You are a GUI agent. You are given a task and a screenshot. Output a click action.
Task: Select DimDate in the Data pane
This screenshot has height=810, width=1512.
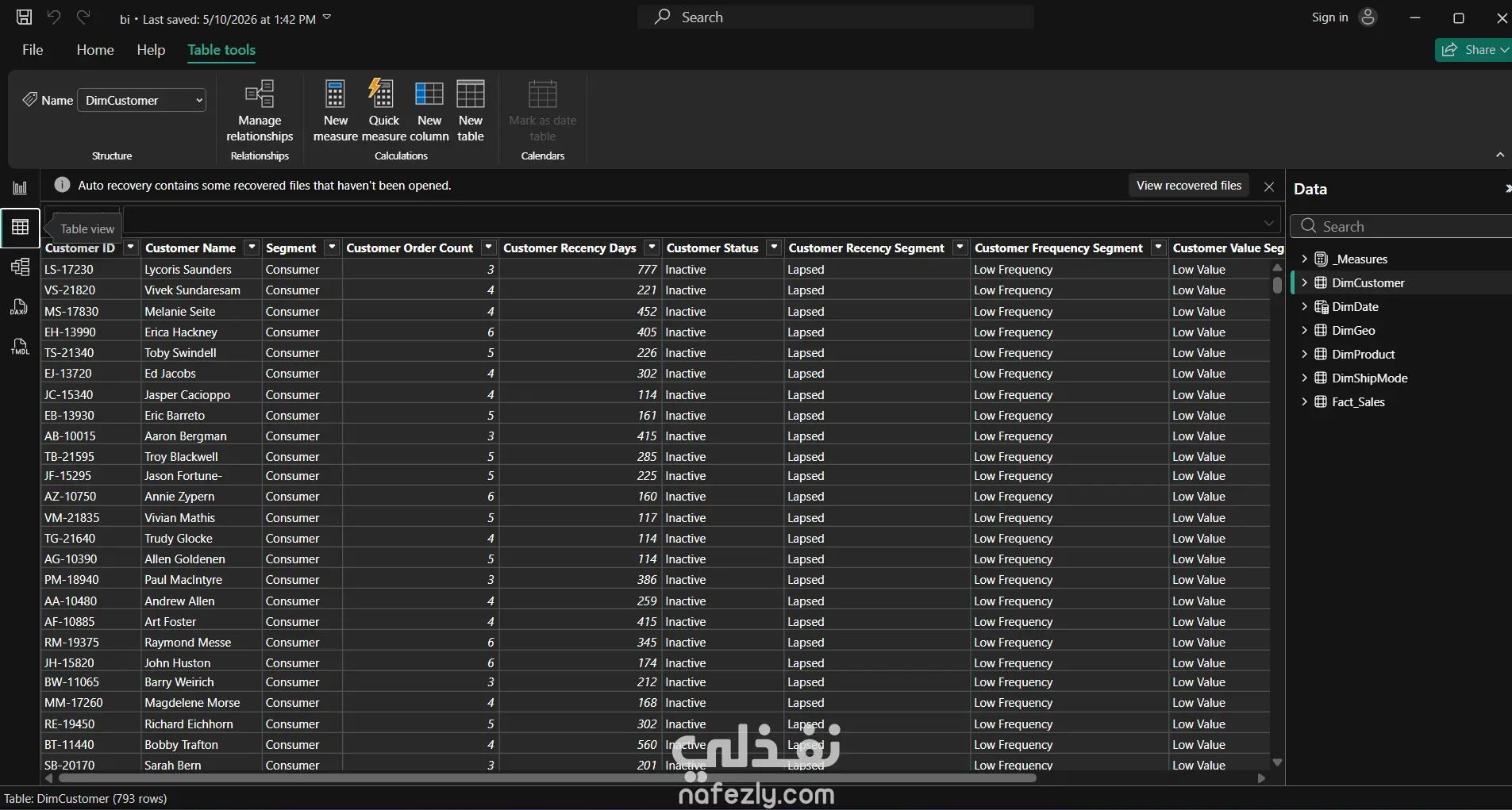(x=1355, y=306)
